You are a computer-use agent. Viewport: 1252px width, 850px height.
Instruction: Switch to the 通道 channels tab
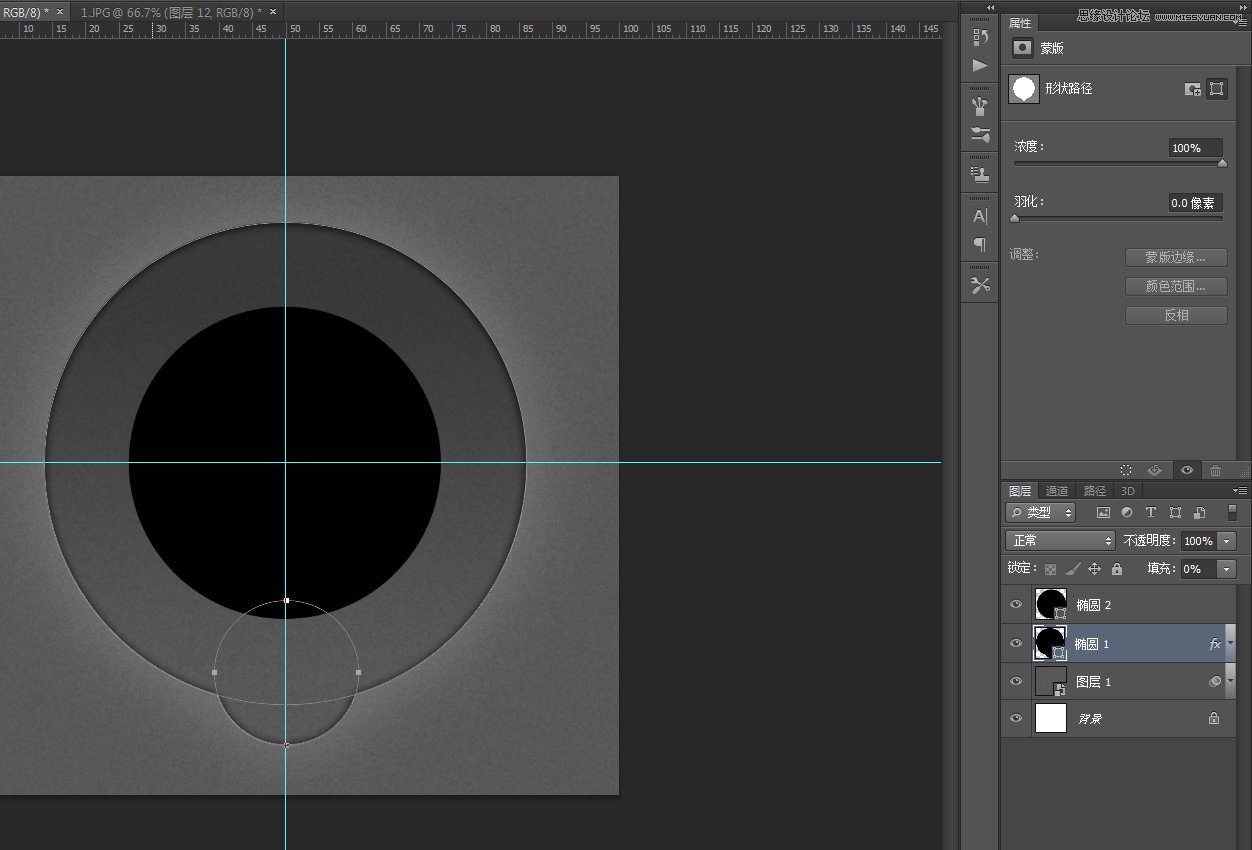pyautogui.click(x=1057, y=491)
